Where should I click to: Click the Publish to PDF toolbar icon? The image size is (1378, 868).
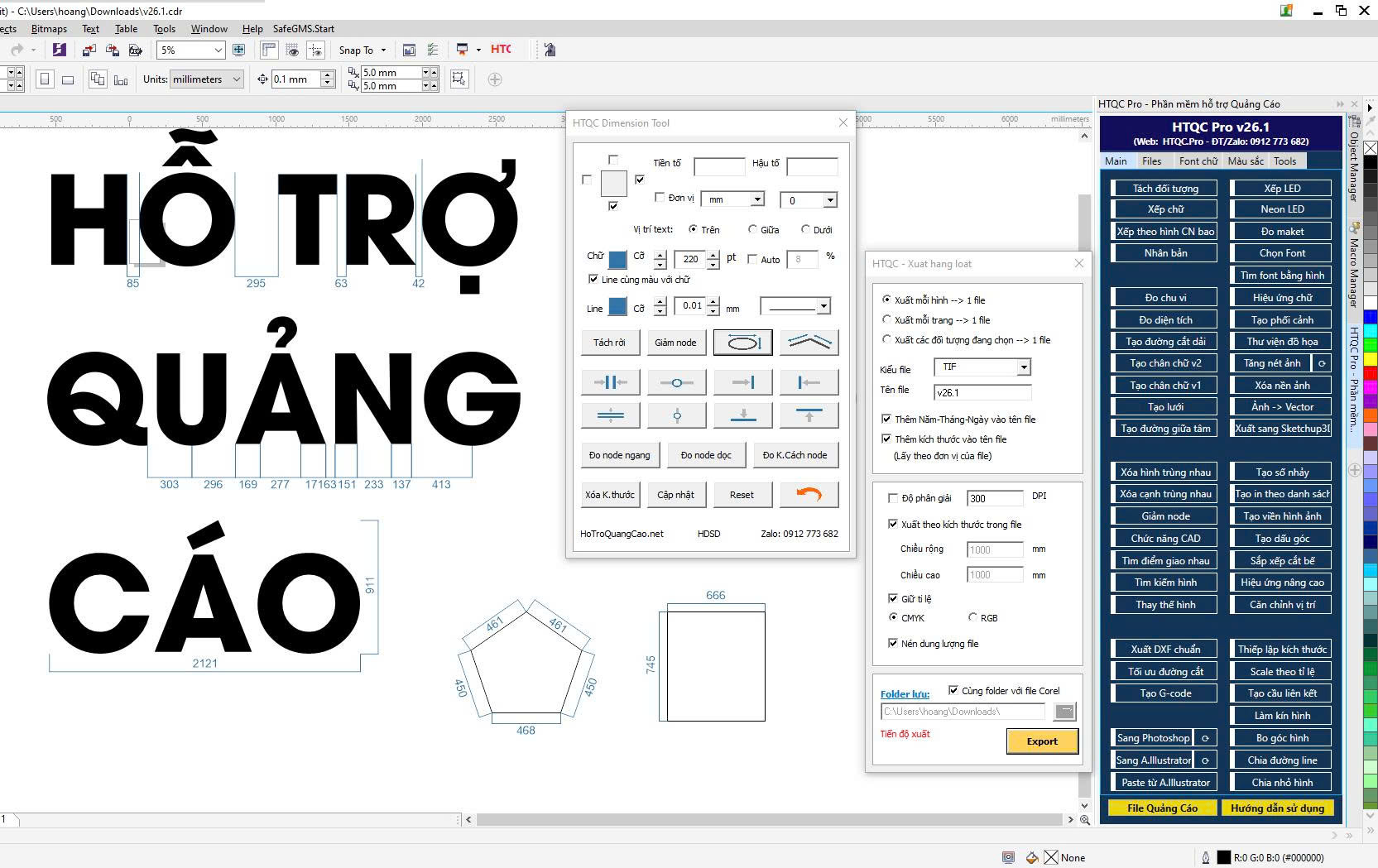136,50
